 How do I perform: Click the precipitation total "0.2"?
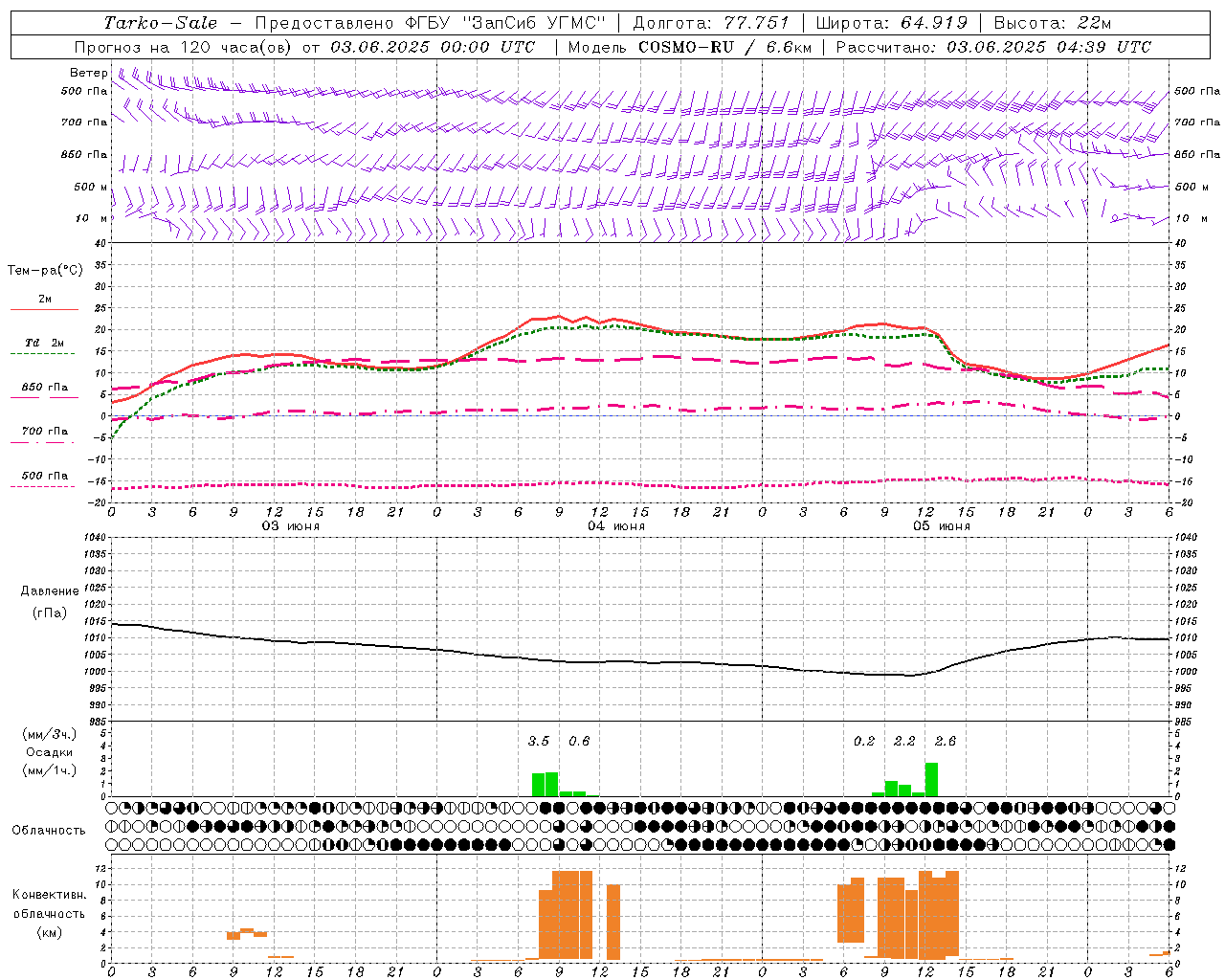tap(864, 742)
